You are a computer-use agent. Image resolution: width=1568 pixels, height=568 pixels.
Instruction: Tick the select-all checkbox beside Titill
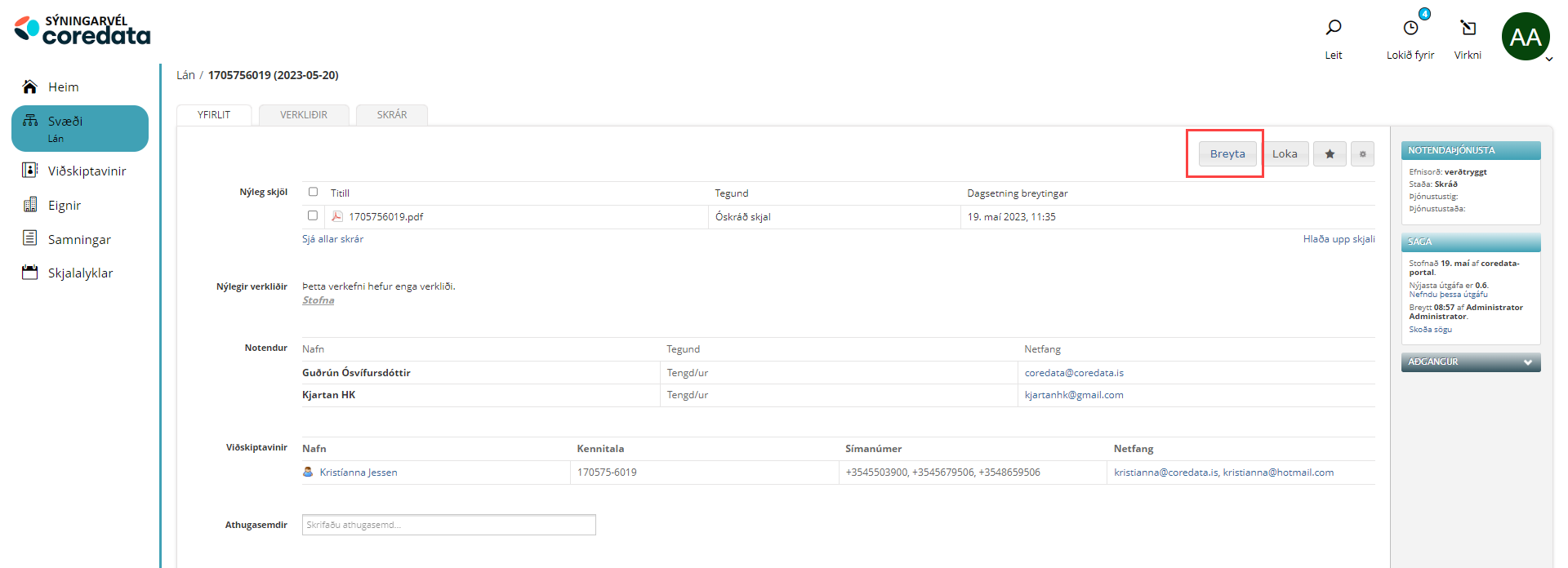pyautogui.click(x=313, y=192)
